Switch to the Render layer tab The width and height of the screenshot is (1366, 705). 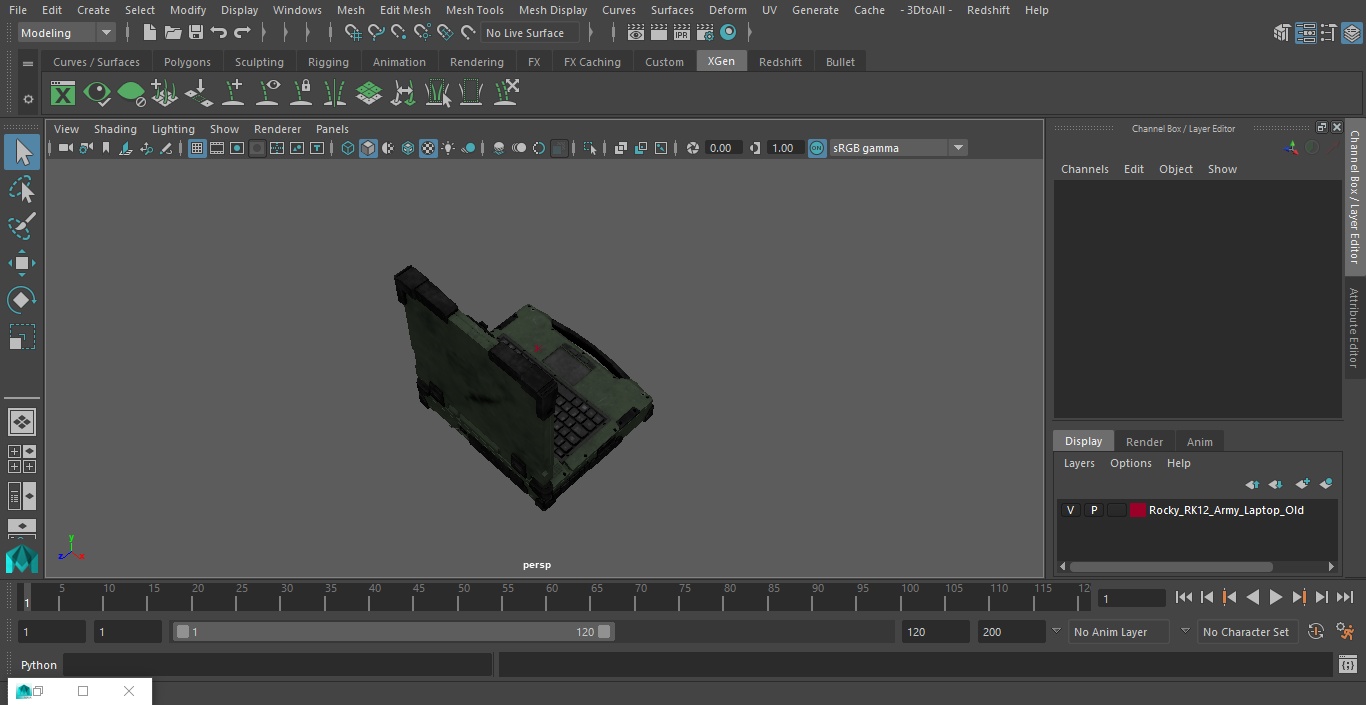pyautogui.click(x=1144, y=442)
